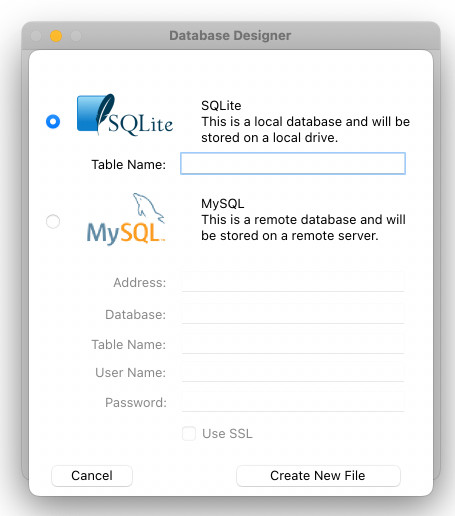The width and height of the screenshot is (455, 516).
Task: Focus the SQLite Table Name field
Action: [293, 163]
